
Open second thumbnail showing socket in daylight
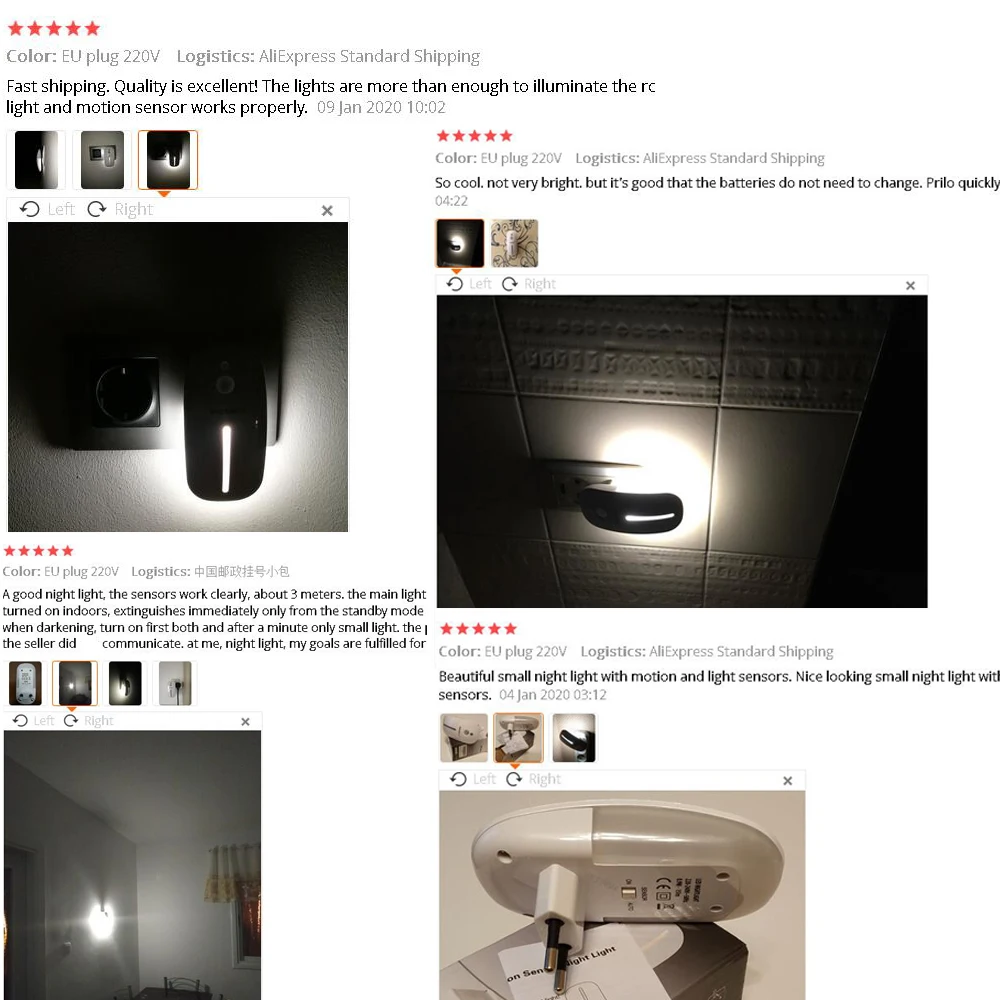(102, 160)
